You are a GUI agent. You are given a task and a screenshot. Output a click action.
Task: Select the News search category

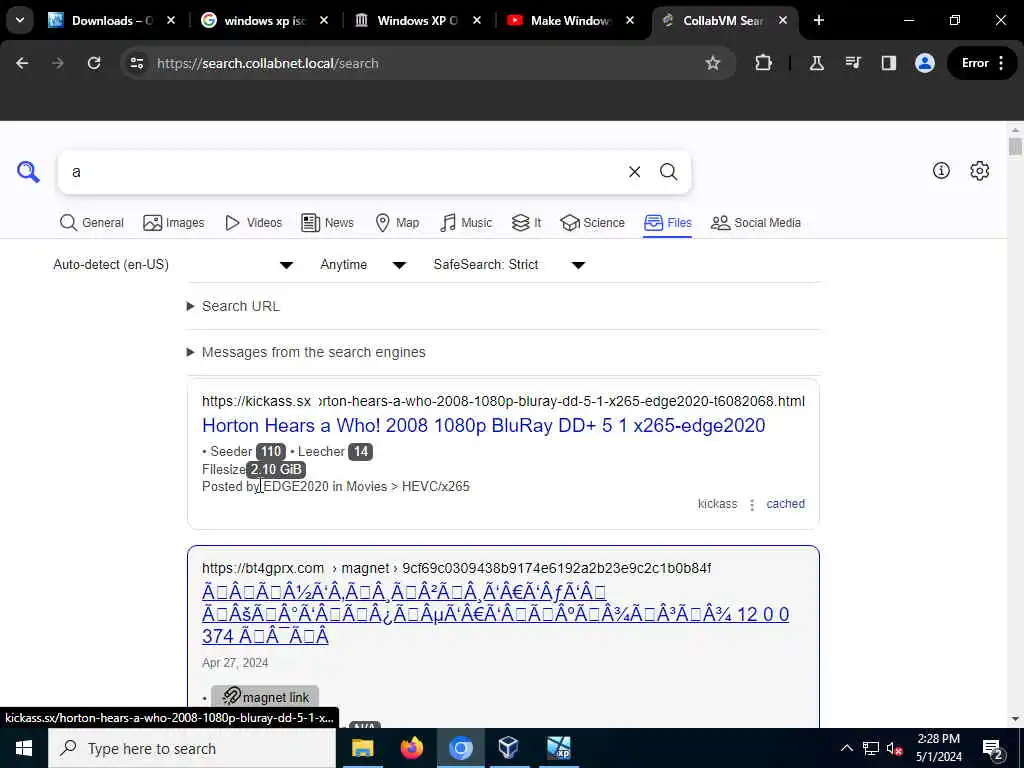327,223
